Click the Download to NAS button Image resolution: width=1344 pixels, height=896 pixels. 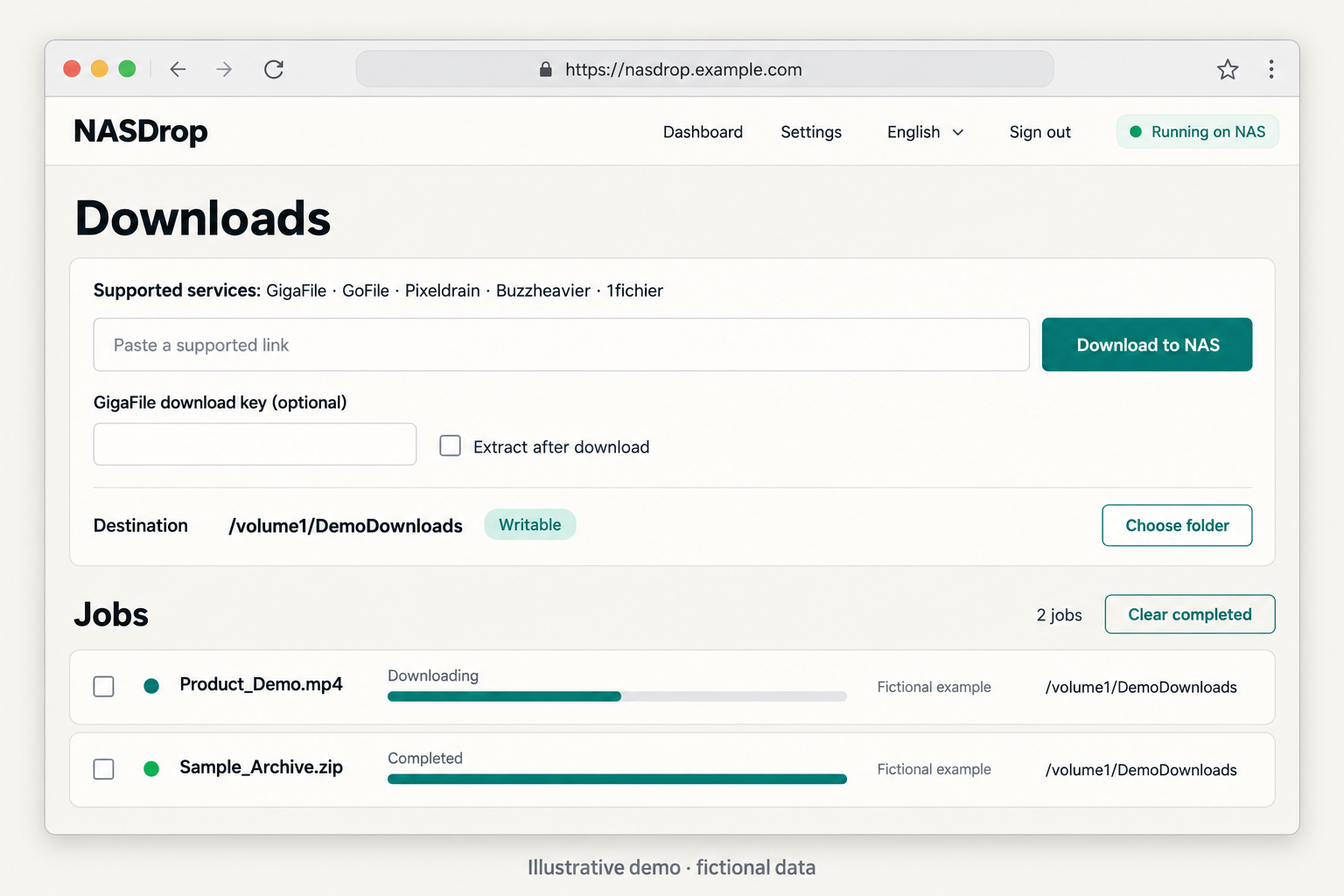(x=1147, y=345)
